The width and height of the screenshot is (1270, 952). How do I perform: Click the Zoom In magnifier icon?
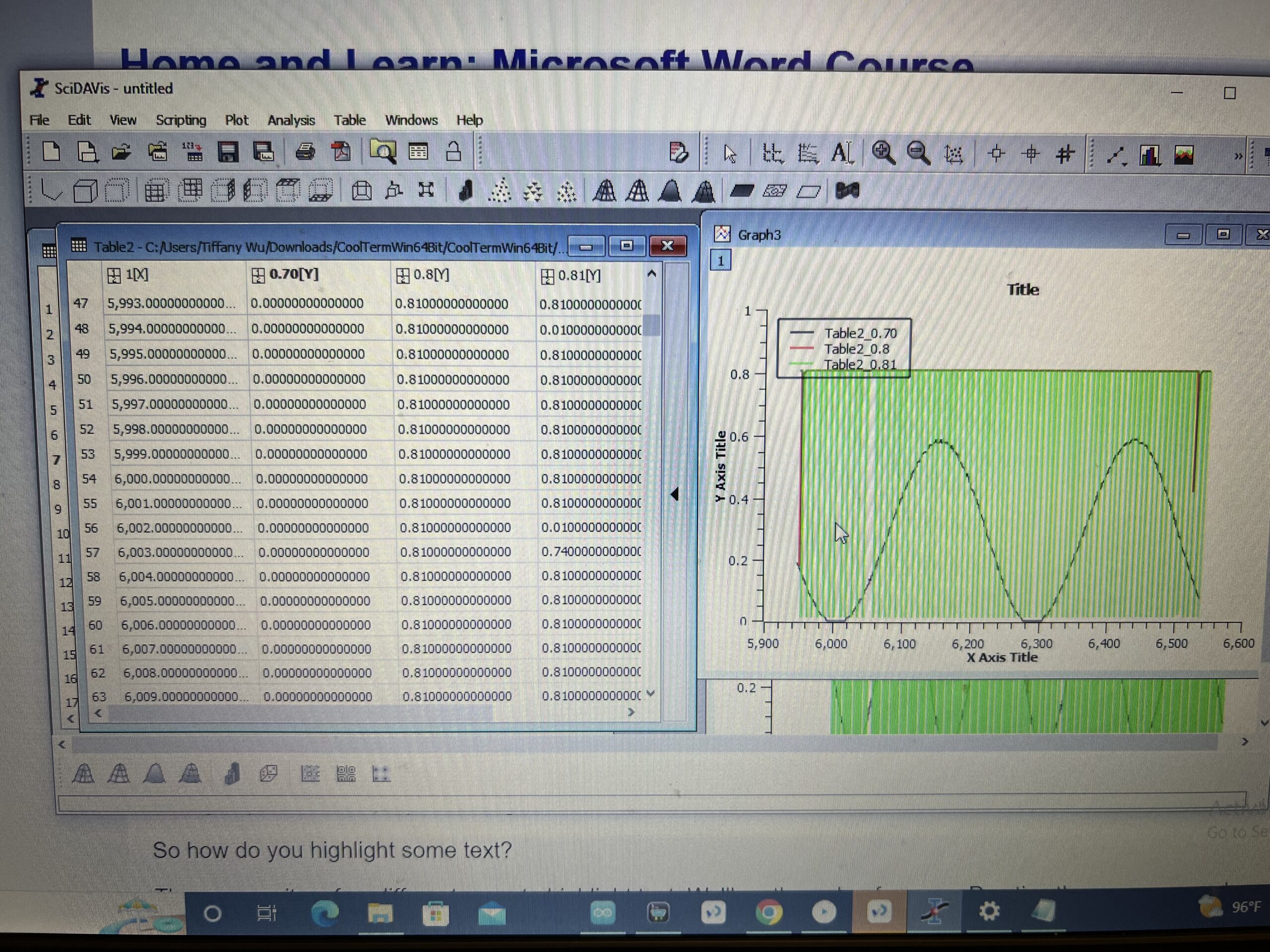click(x=883, y=153)
